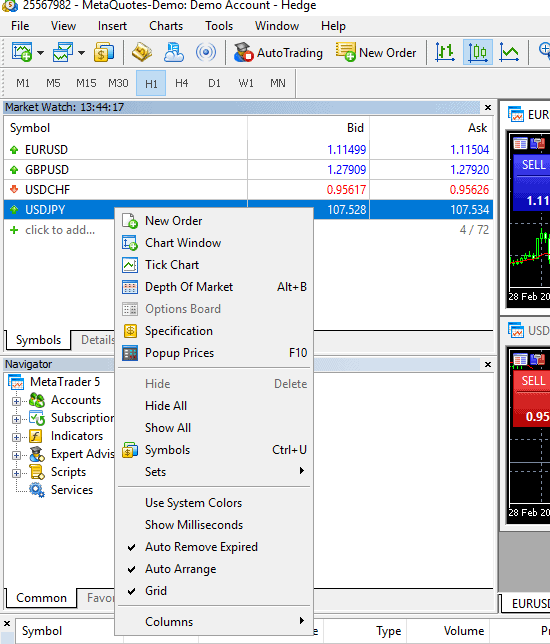Image resolution: width=550 pixels, height=644 pixels.
Task: Select the M15 timeframe button
Action: tap(86, 83)
